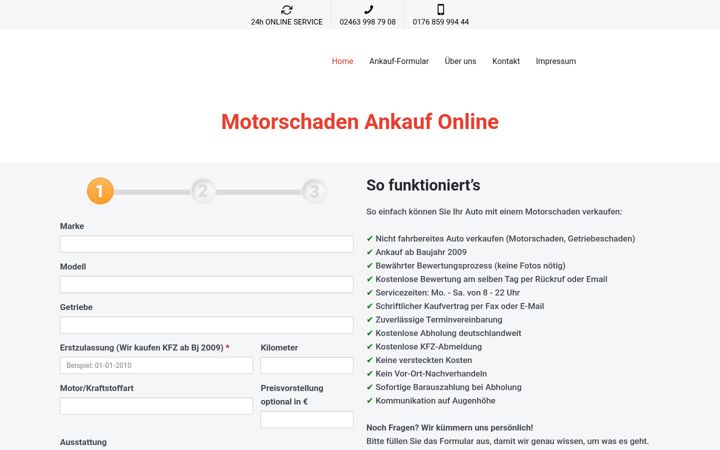The width and height of the screenshot is (720, 450).
Task: Click the landline phone handset icon
Action: coord(368,9)
